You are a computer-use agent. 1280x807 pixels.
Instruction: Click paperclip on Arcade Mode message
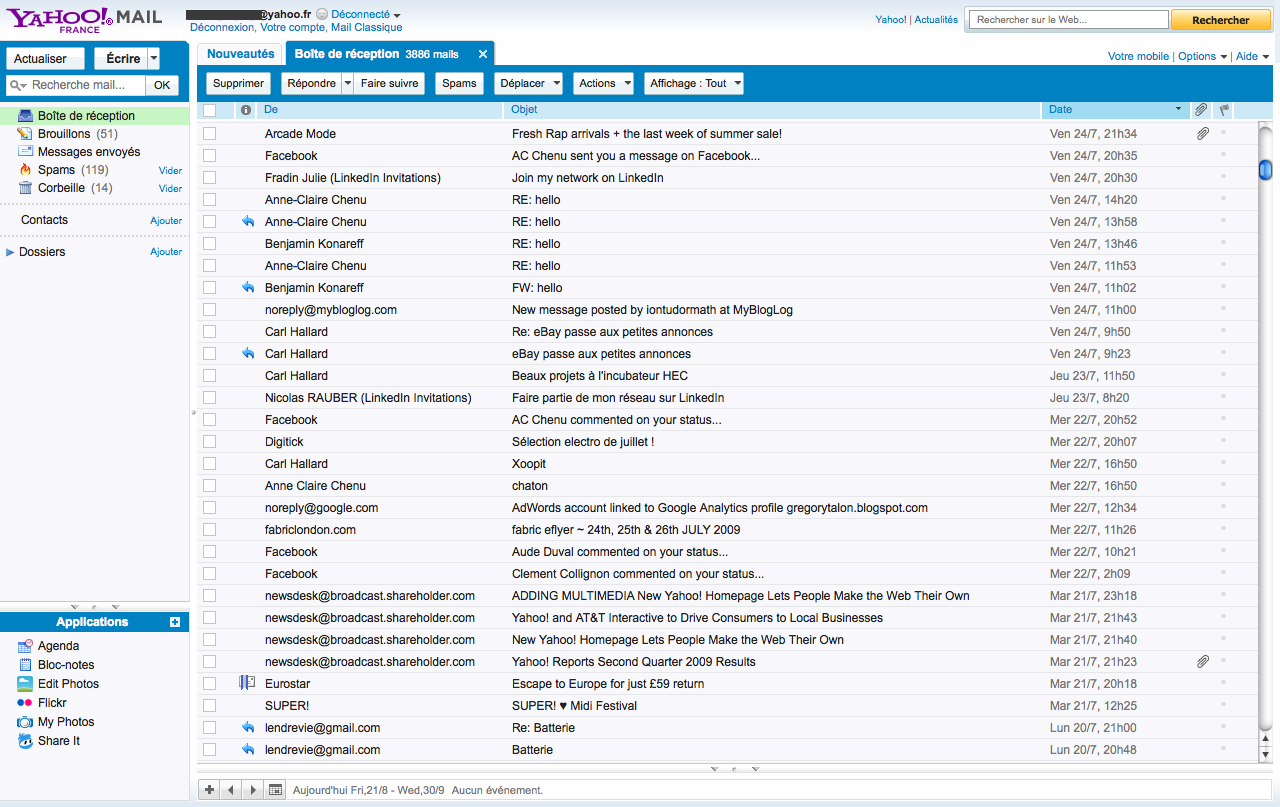(1203, 134)
